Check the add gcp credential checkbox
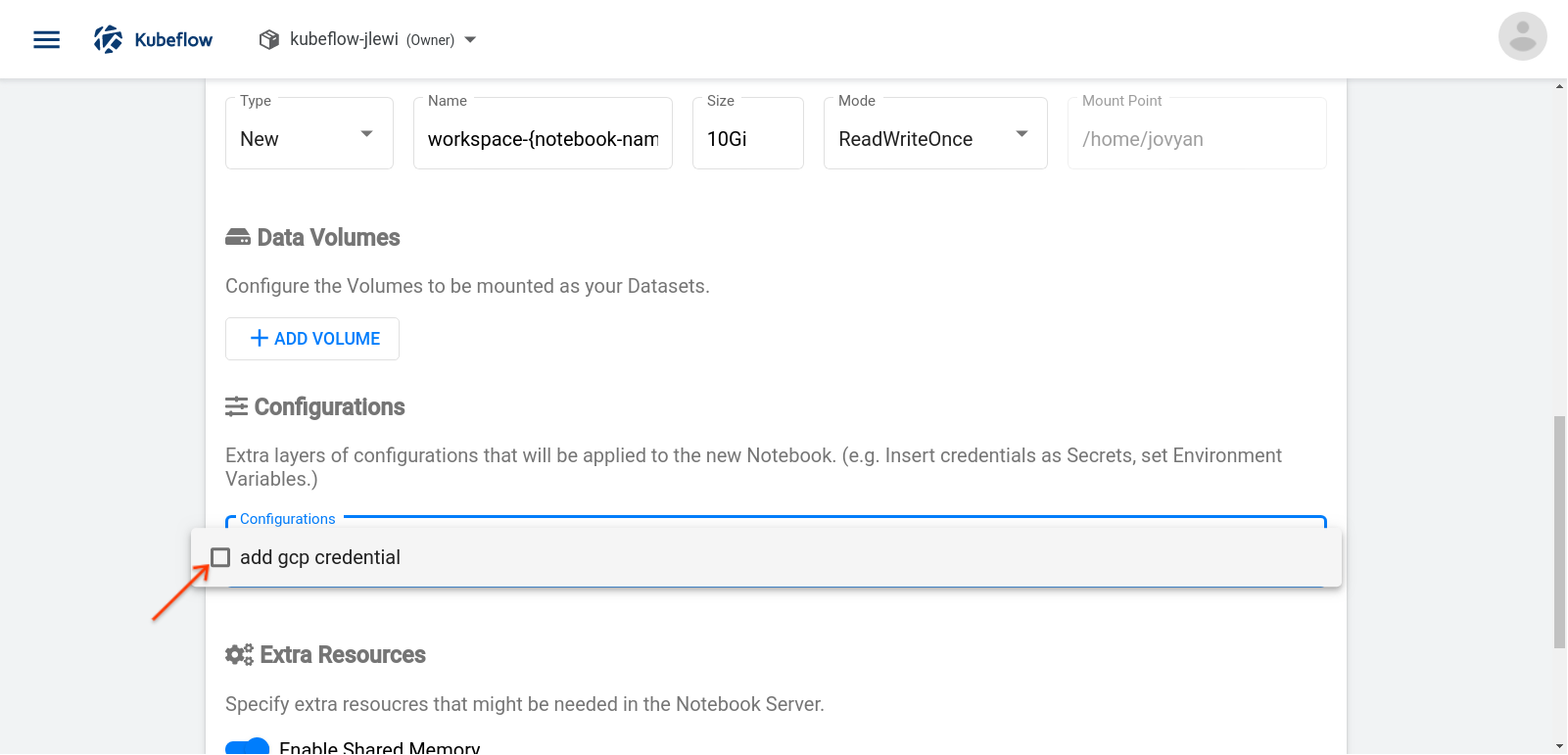The width and height of the screenshot is (1568, 755). (x=220, y=557)
